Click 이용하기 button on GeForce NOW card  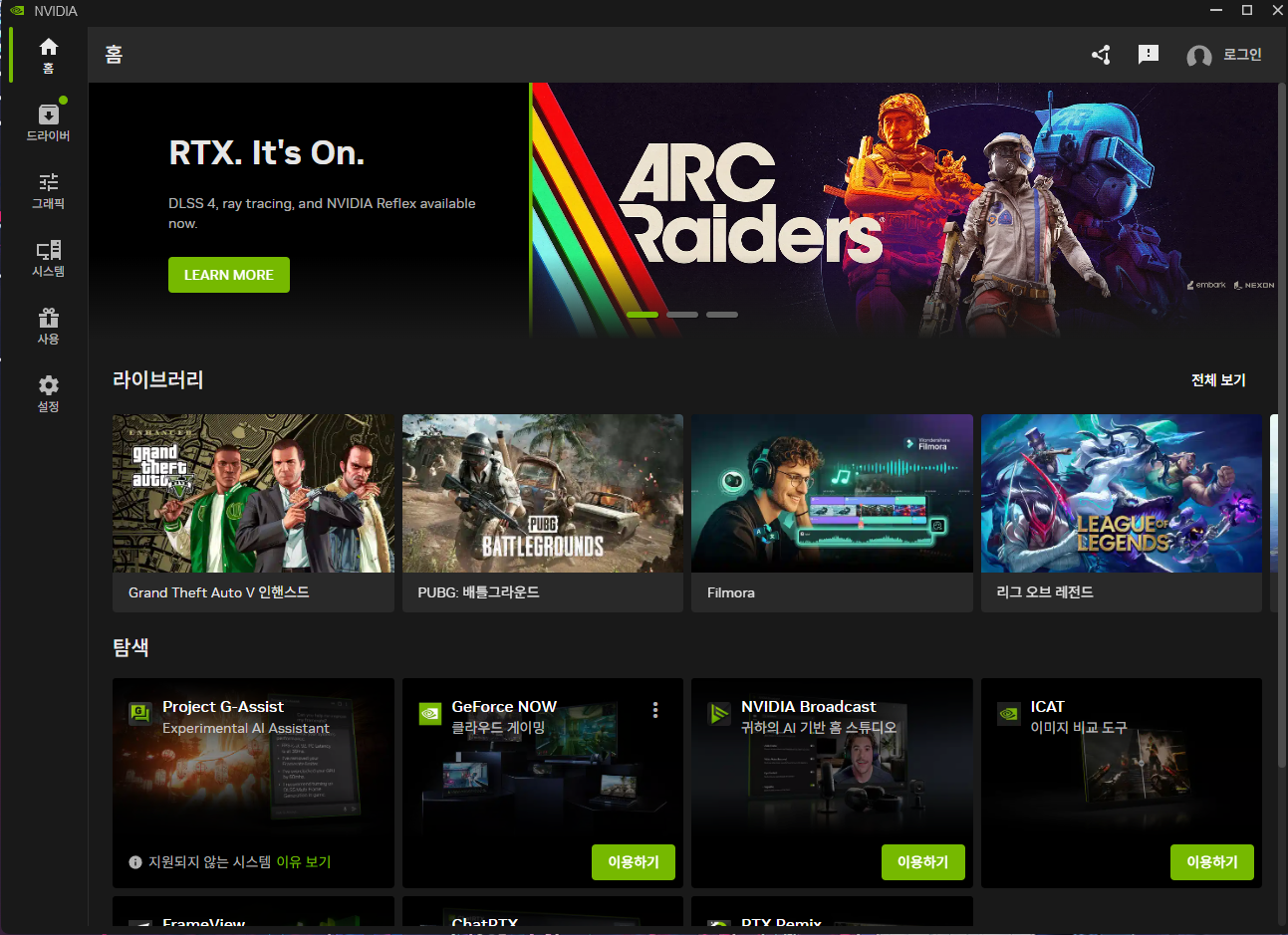pyautogui.click(x=634, y=862)
